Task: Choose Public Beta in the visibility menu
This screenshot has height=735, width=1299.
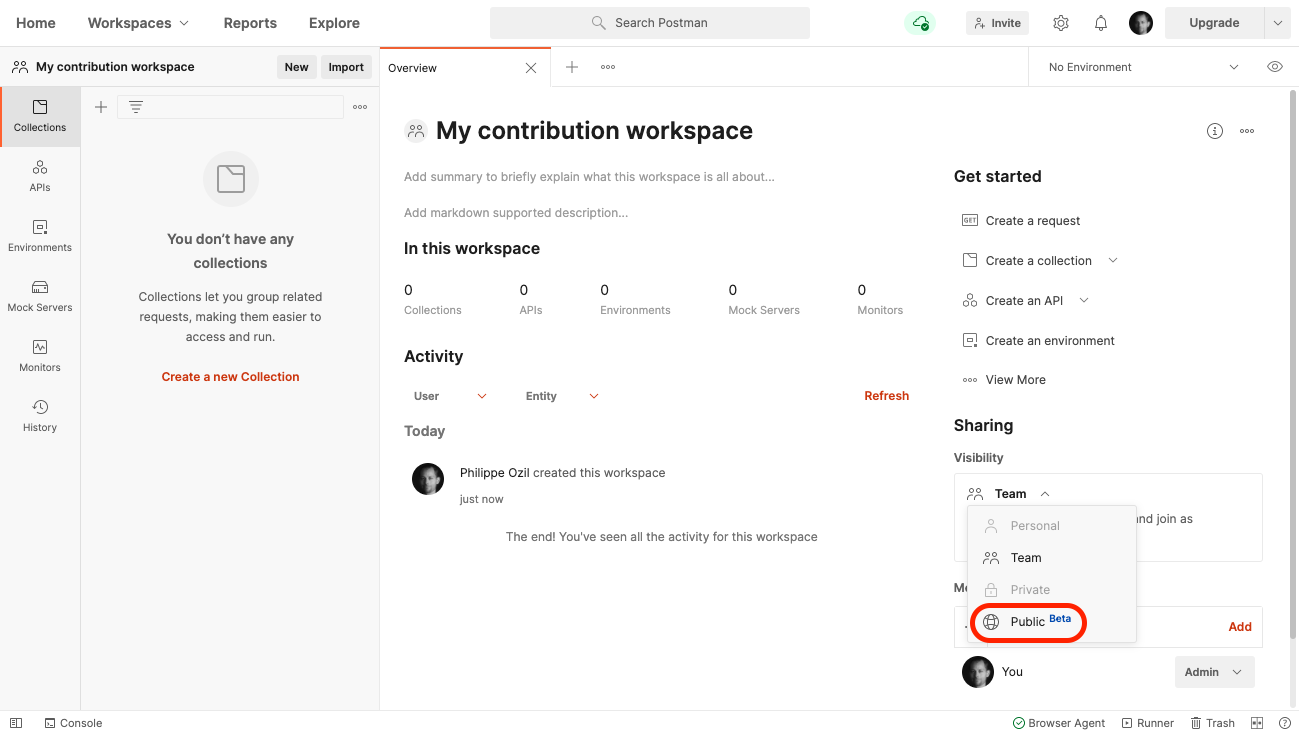Action: pyautogui.click(x=1051, y=622)
